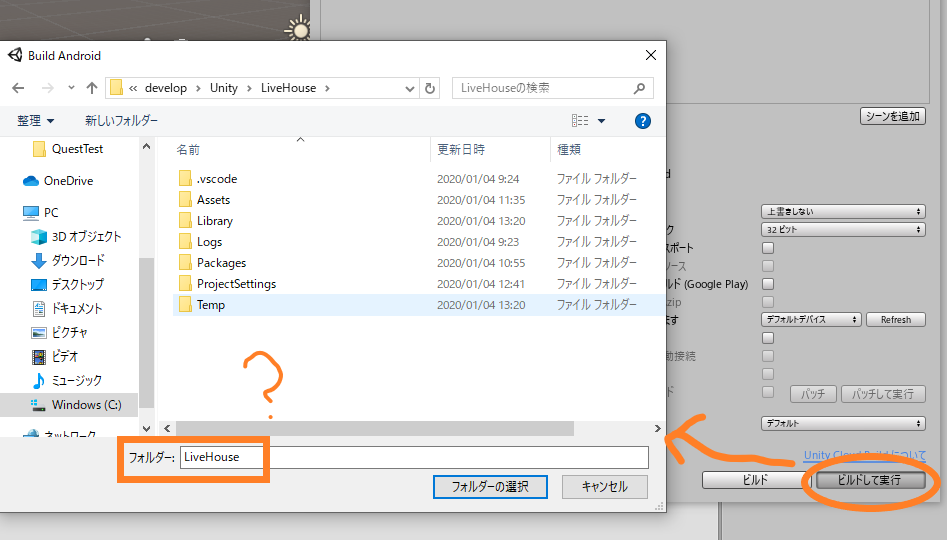947x540 pixels.
Task: Cancel the Build Android dialog
Action: tap(605, 487)
